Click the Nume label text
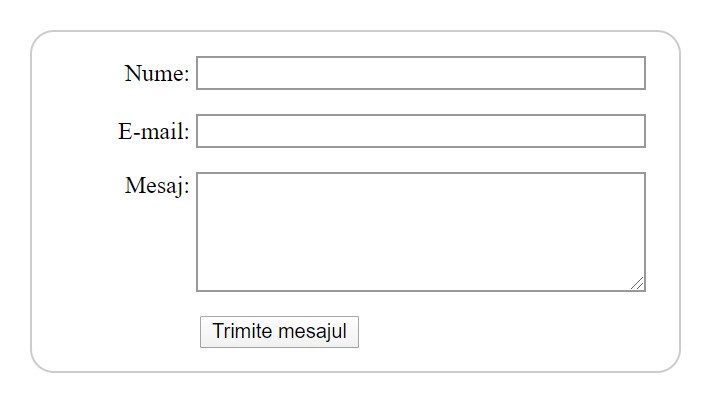Image resolution: width=712 pixels, height=405 pixels. (156, 73)
